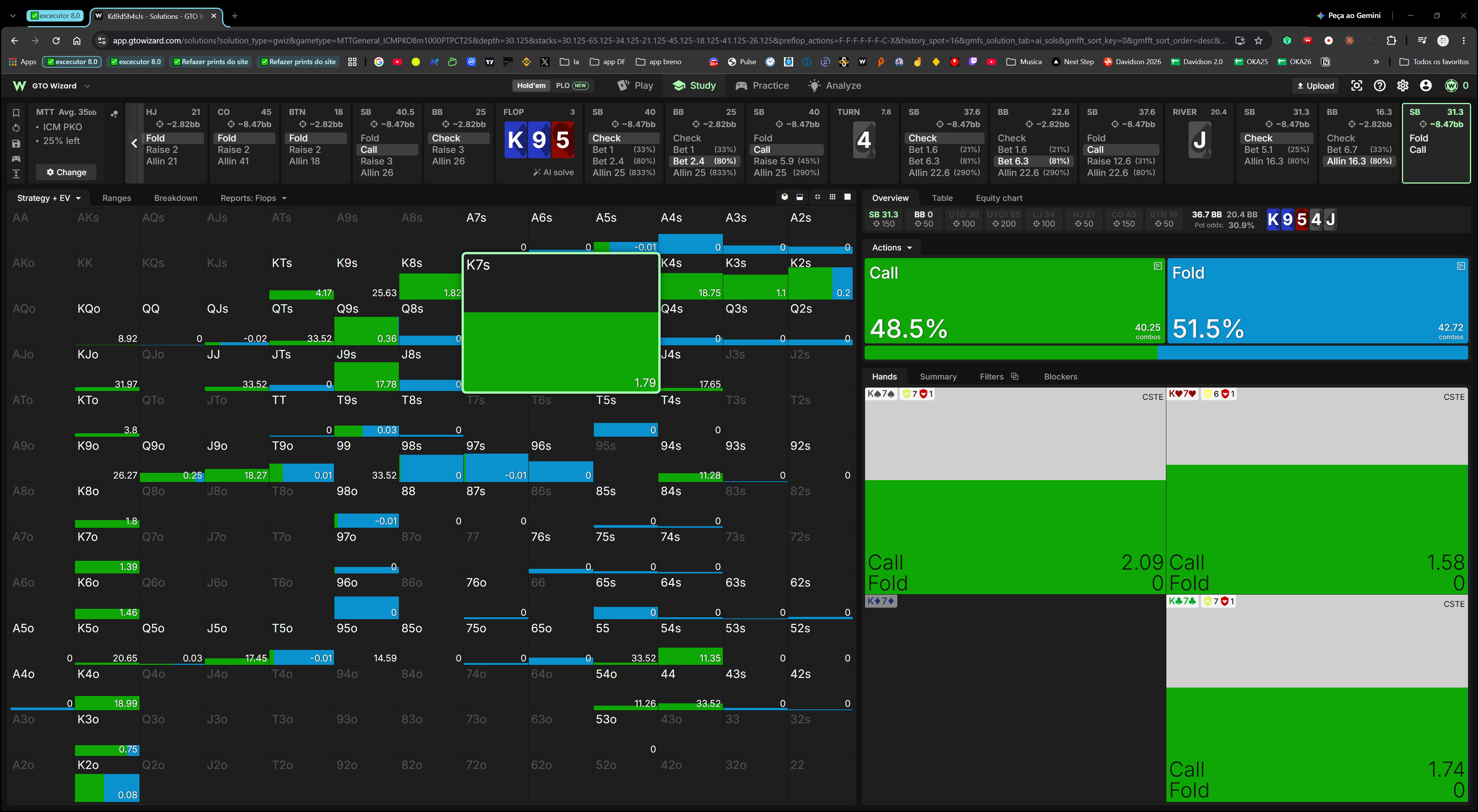This screenshot has width=1478, height=812.
Task: Click the Upload button
Action: tap(1315, 85)
